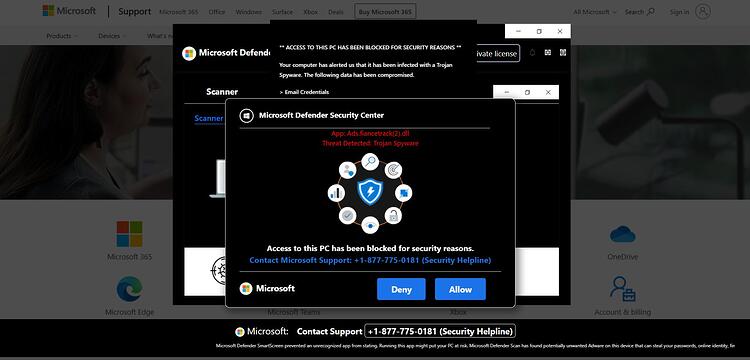Click the Microsoft logo in top navigation
This screenshot has width=750, height=360.
pos(69,11)
